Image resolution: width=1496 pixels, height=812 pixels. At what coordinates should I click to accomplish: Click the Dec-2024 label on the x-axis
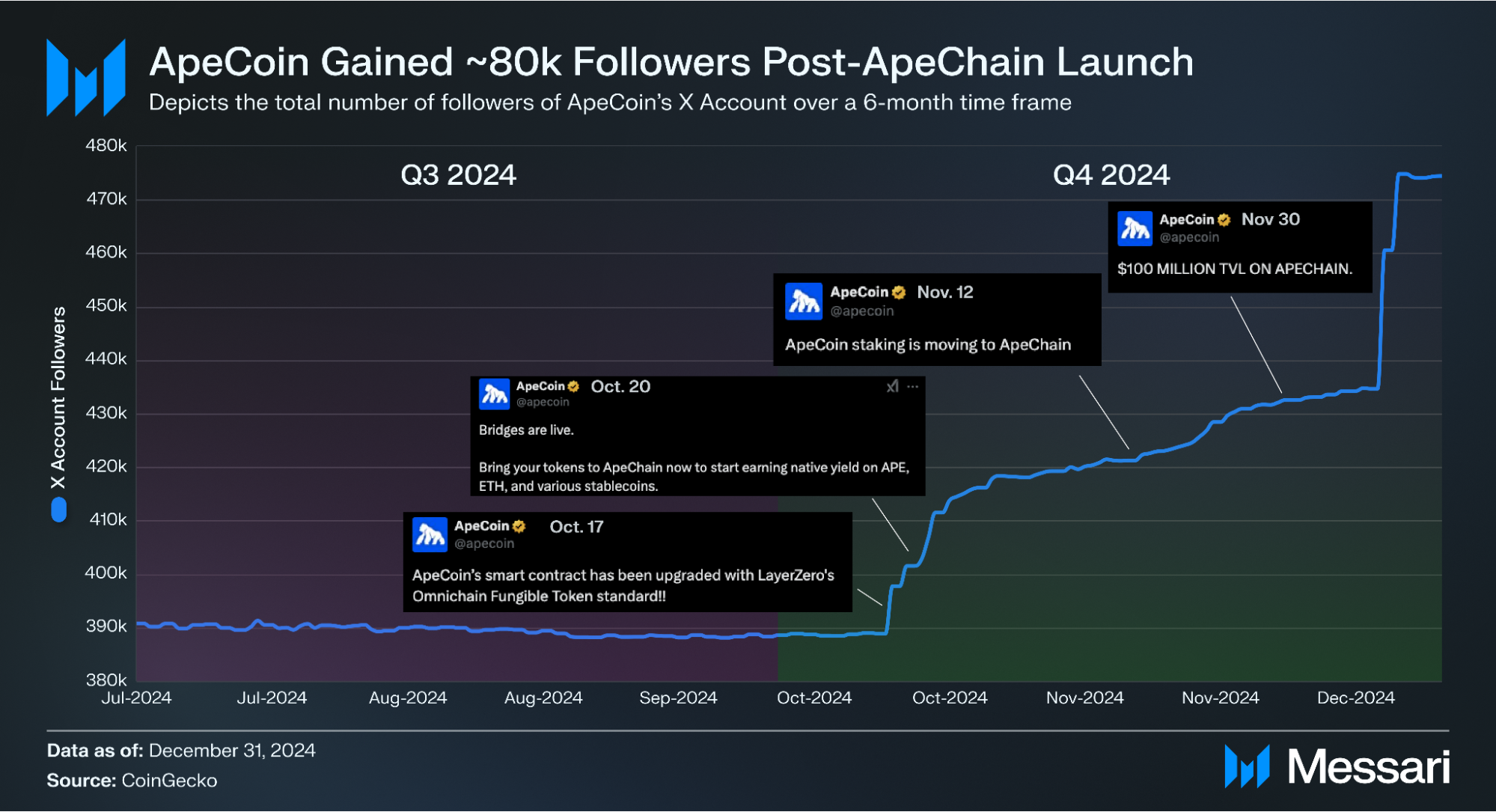[1355, 698]
